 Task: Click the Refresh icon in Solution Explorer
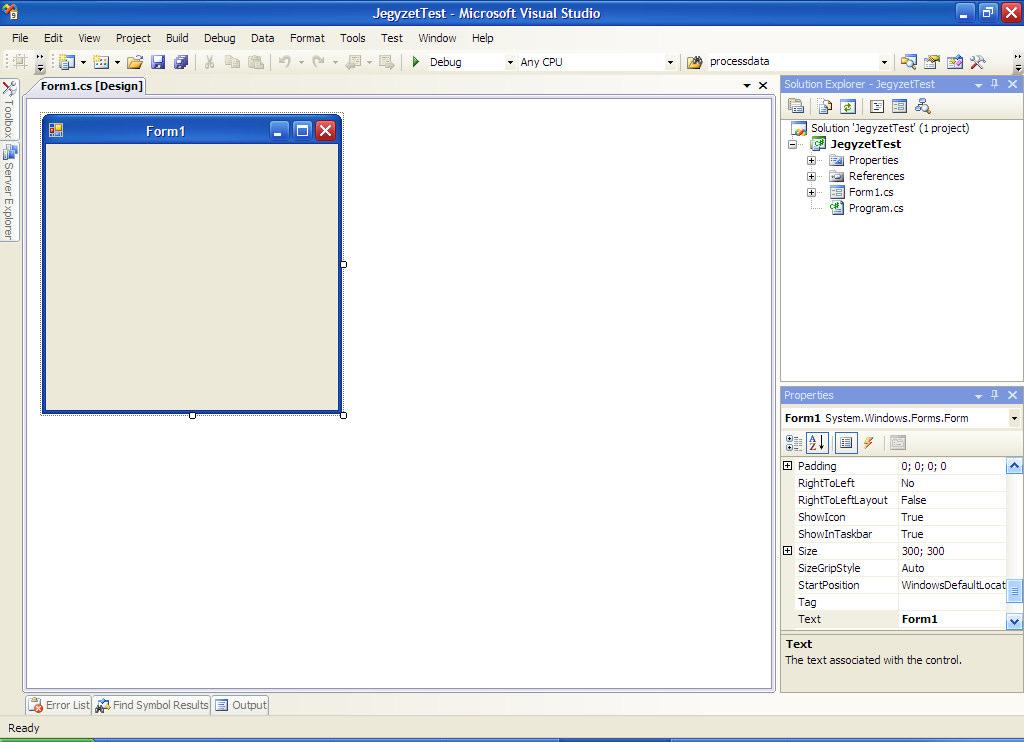point(848,106)
